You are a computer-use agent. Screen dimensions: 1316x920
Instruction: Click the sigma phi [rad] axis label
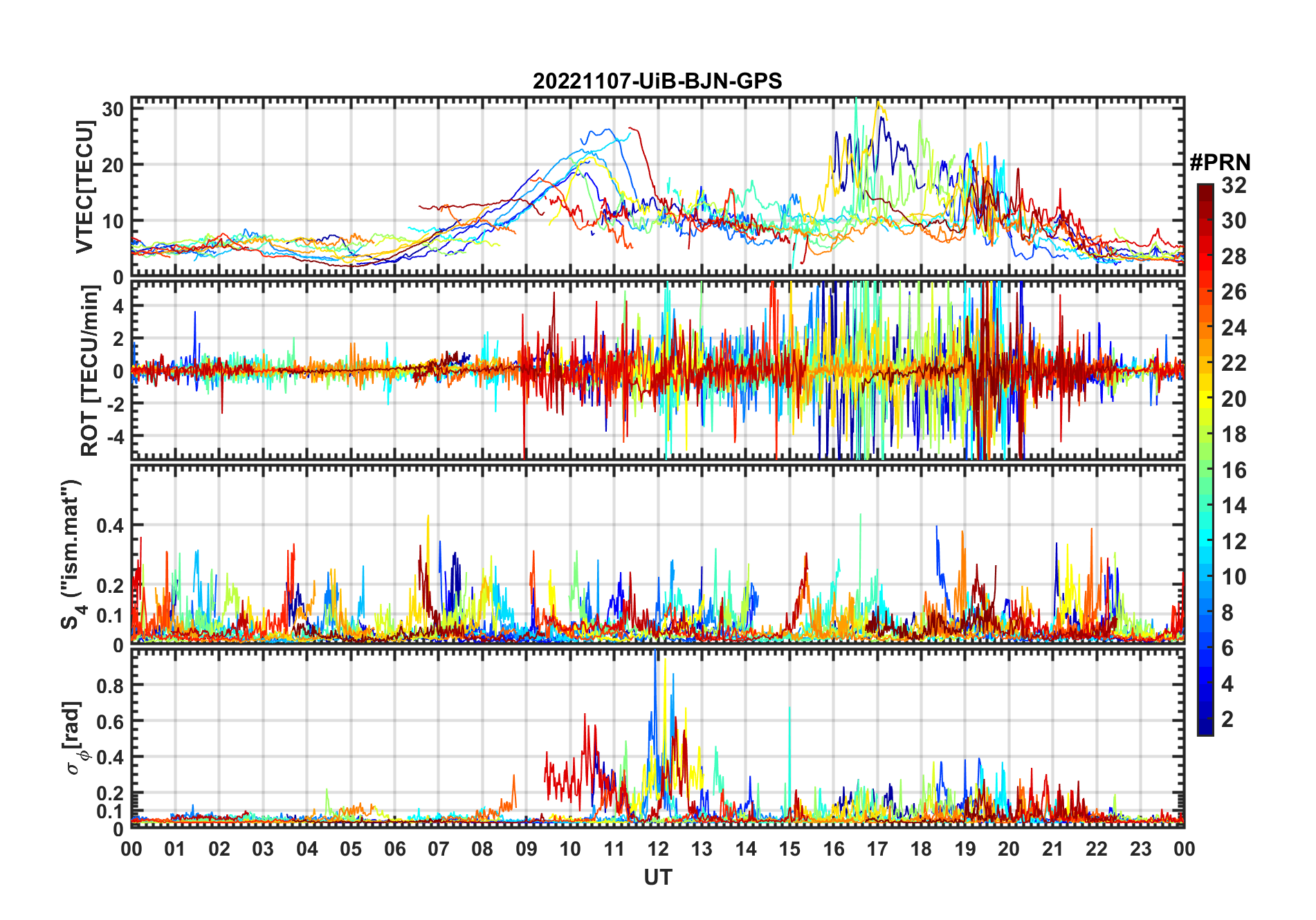pos(77,738)
